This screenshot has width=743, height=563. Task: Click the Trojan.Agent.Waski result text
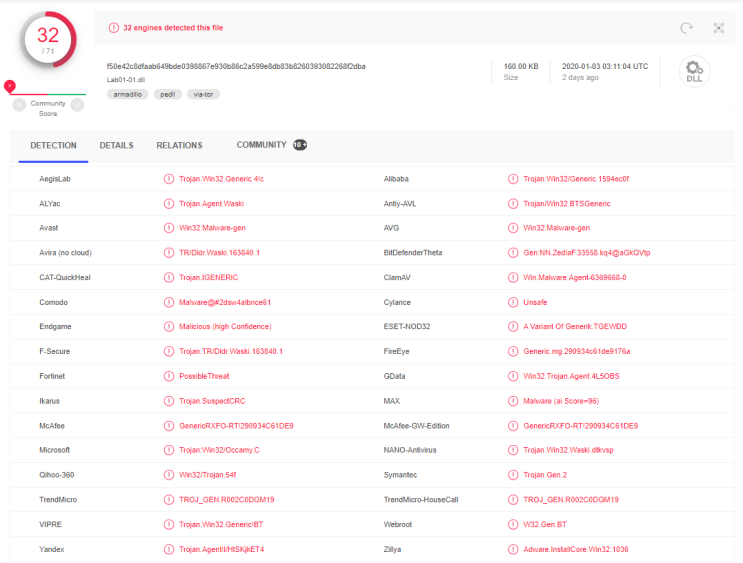click(x=211, y=204)
